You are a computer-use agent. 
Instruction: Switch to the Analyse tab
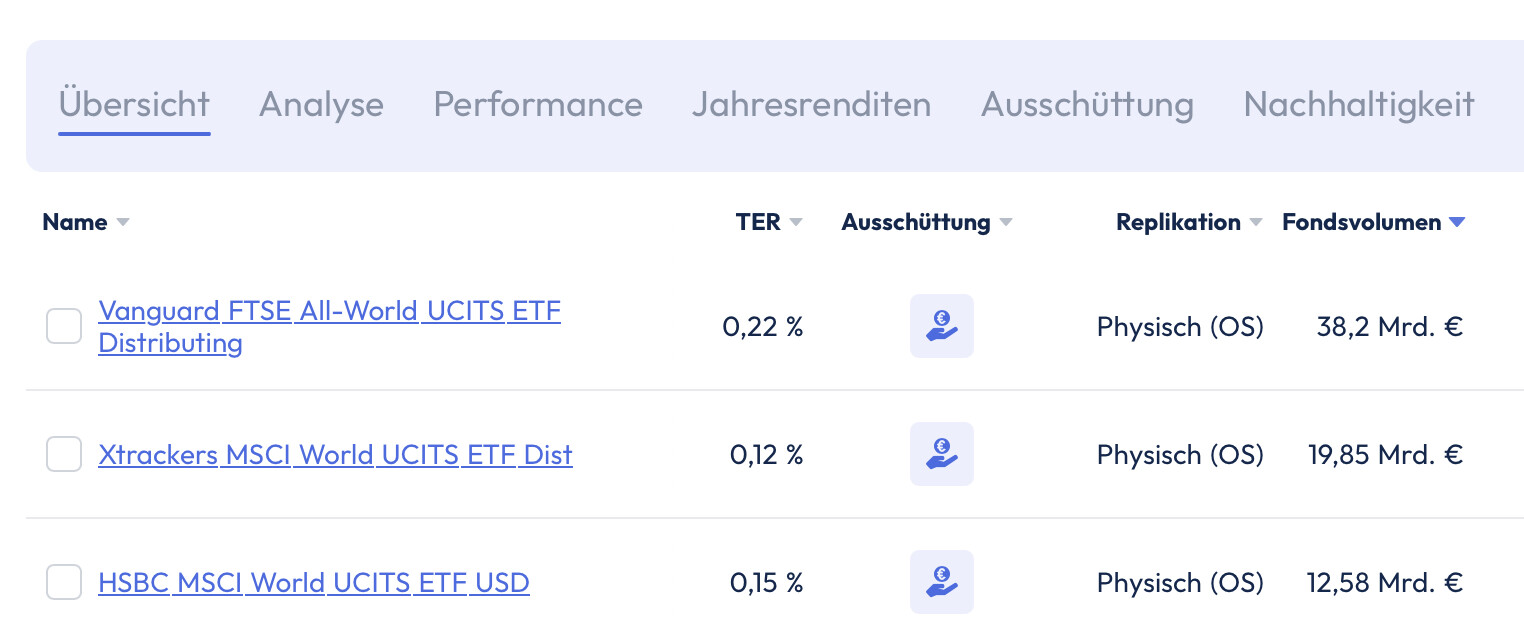tap(321, 105)
